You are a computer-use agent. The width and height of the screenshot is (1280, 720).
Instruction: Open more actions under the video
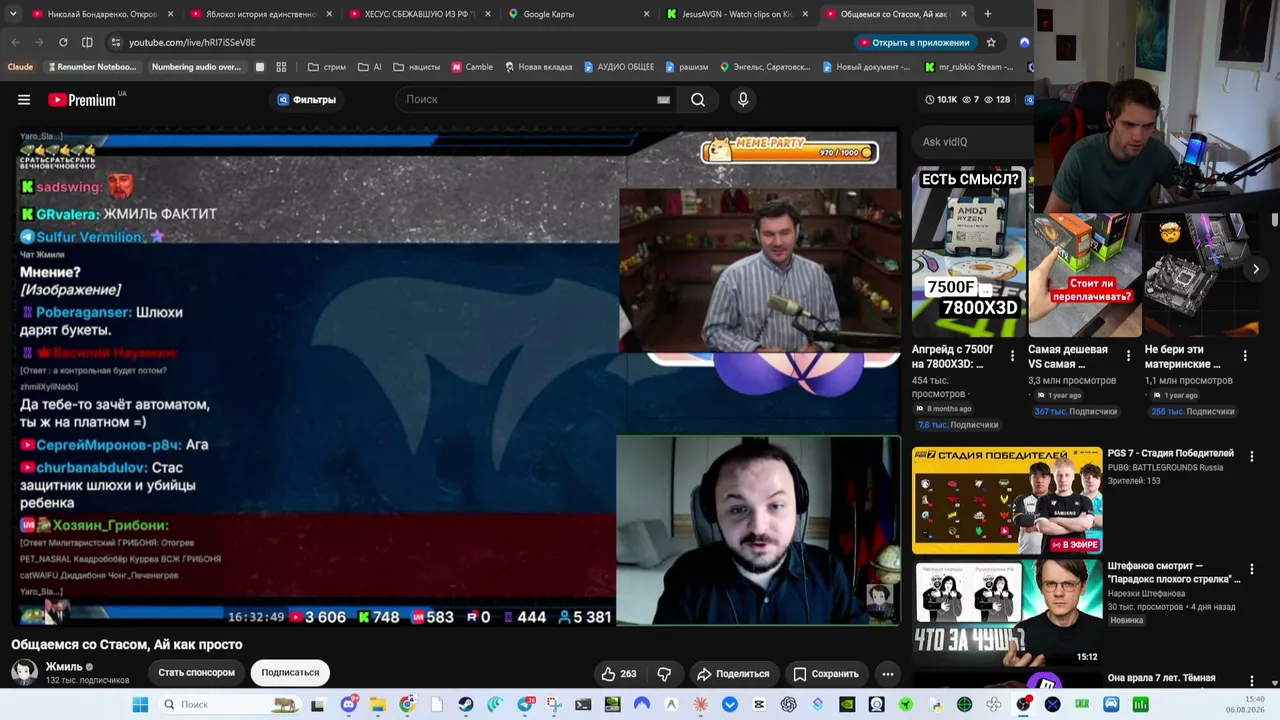pos(887,674)
